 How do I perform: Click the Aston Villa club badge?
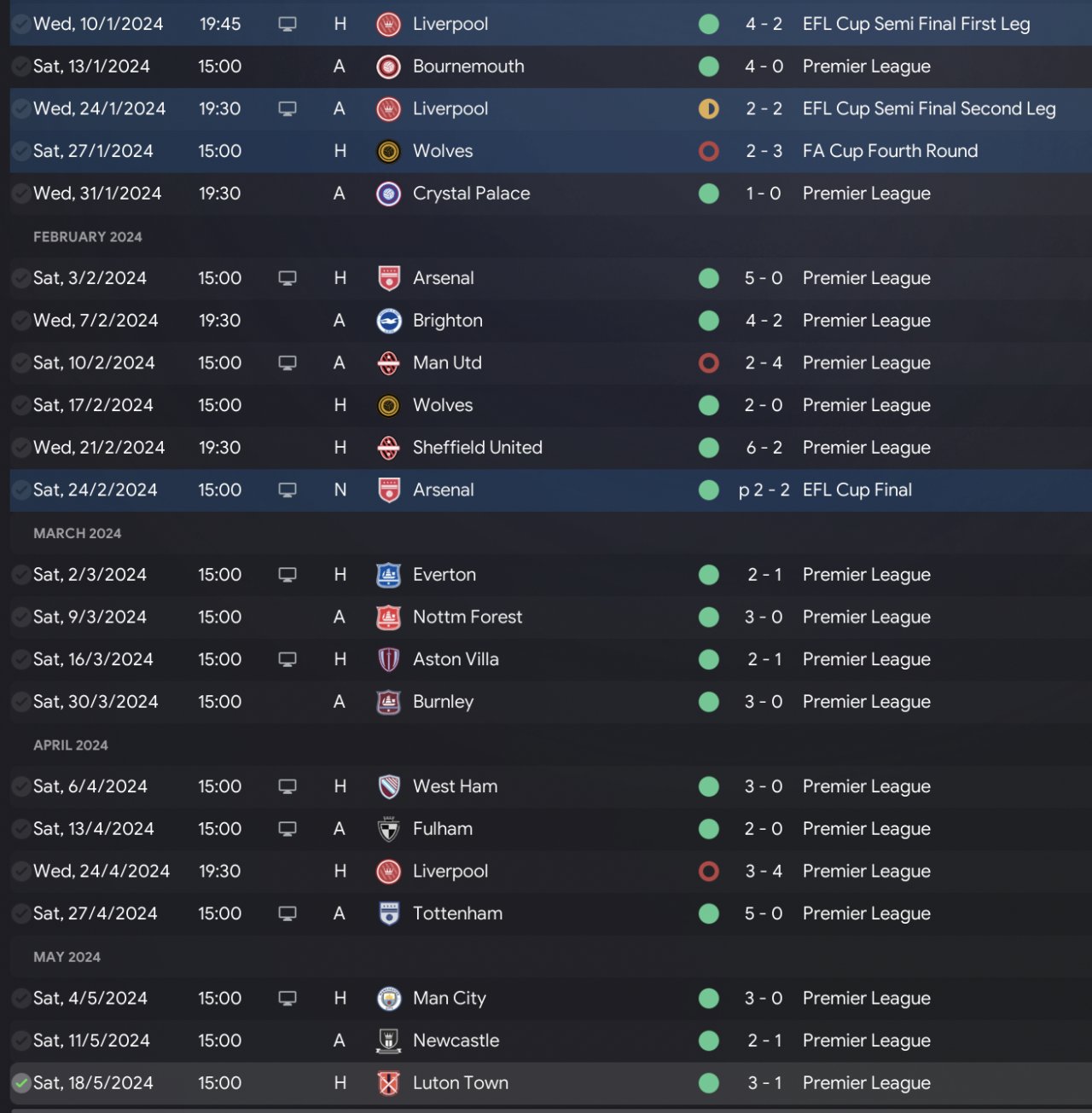(x=388, y=659)
